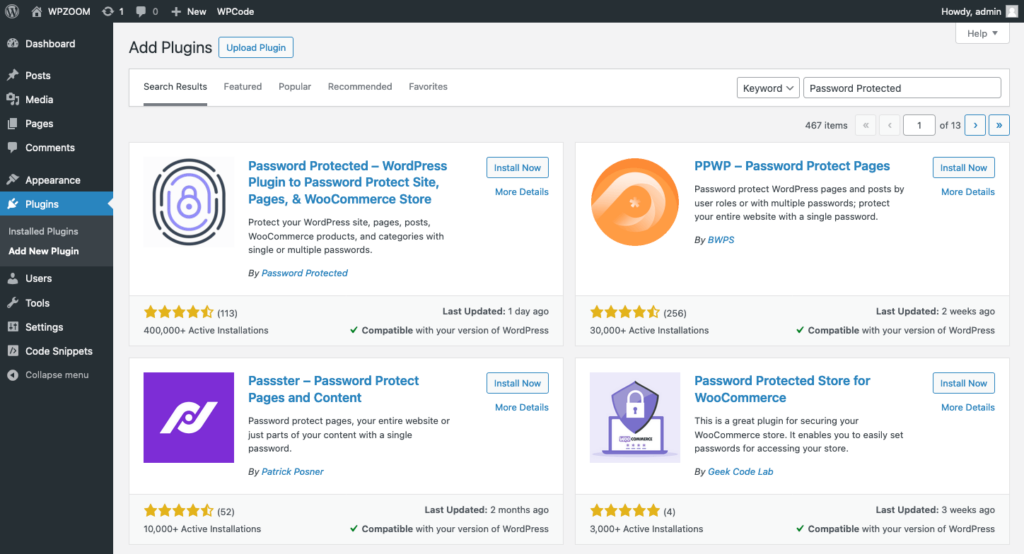The image size is (1024, 554).
Task: Click the Appearance paintbrush icon
Action: (x=12, y=180)
